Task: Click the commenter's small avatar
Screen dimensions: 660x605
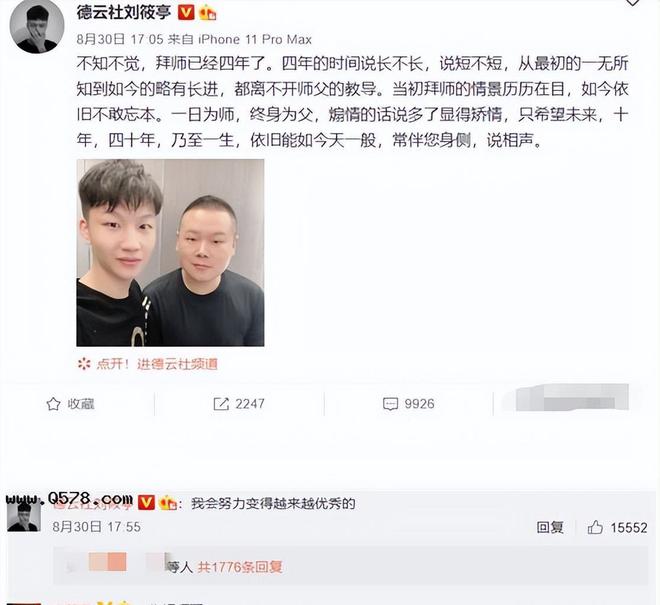Action: 24,516
